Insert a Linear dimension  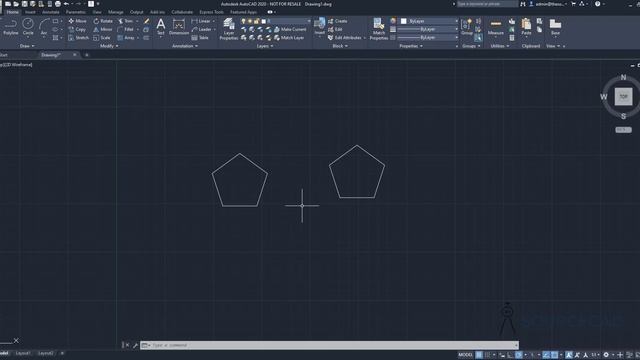click(x=201, y=21)
